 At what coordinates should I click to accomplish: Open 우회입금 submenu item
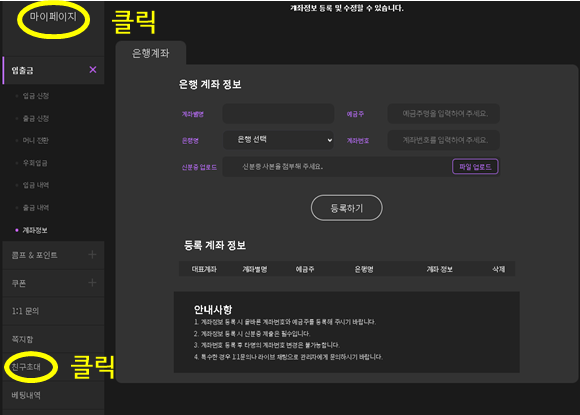pos(35,163)
